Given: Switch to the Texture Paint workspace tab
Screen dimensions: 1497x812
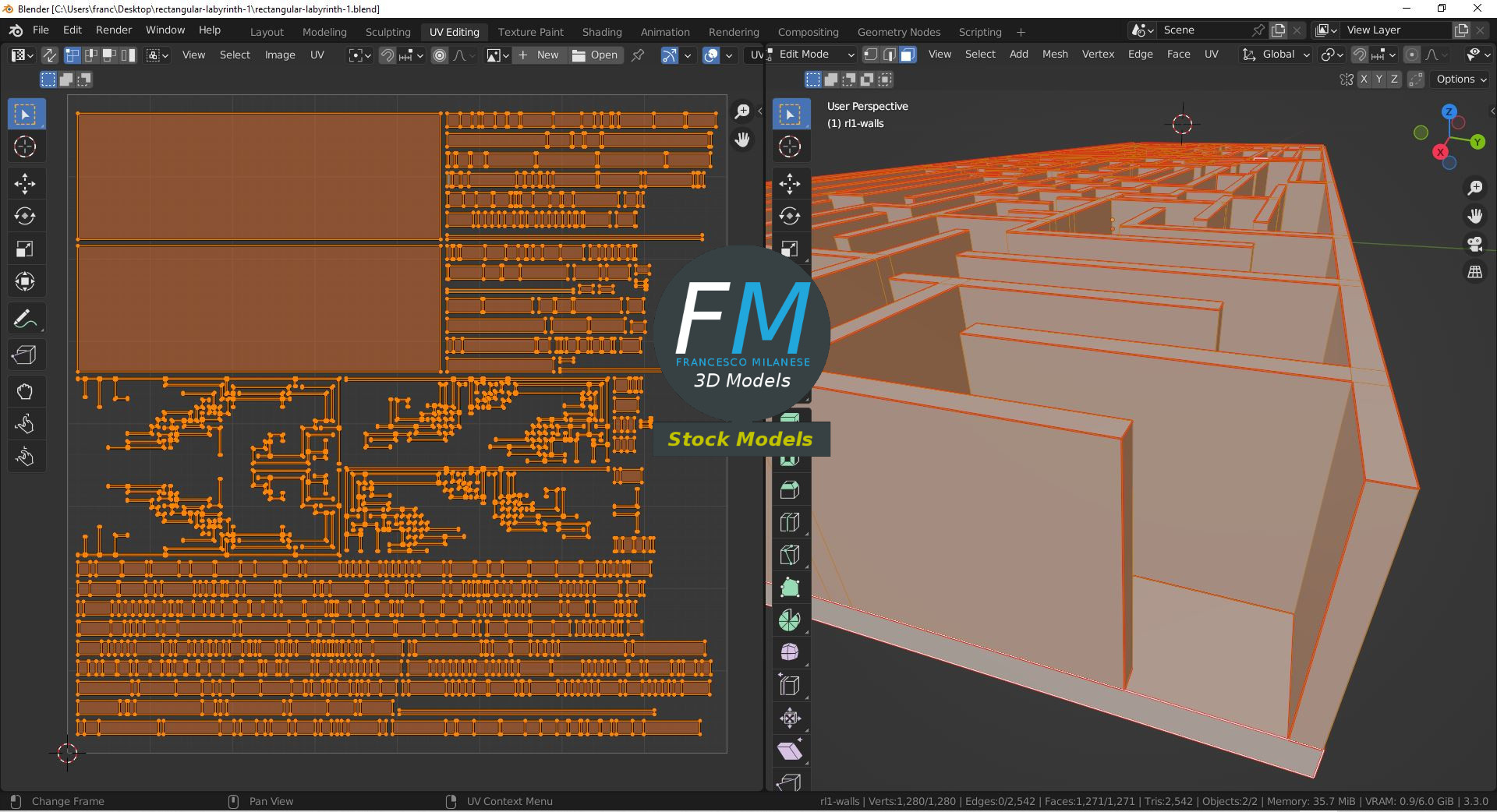Looking at the screenshot, I should click(x=530, y=32).
